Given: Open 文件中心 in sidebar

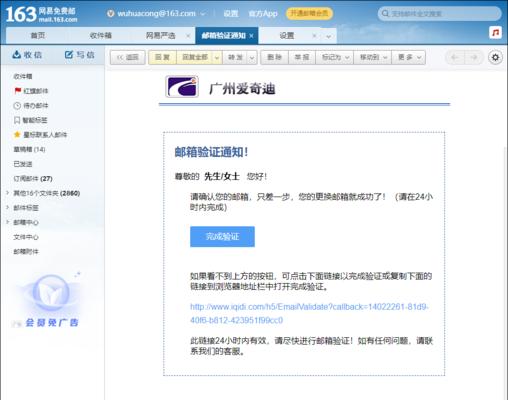Looking at the screenshot, I should [x=26, y=237].
